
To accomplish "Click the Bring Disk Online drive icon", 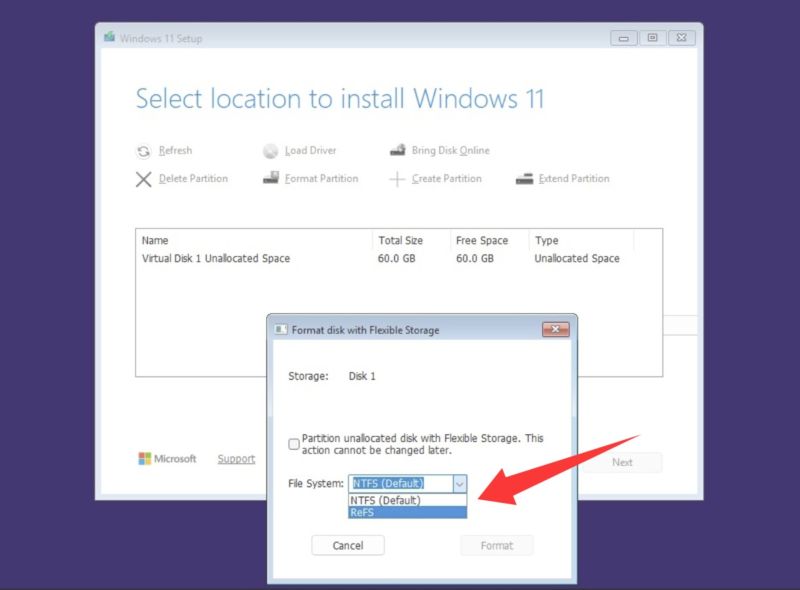I will [397, 150].
